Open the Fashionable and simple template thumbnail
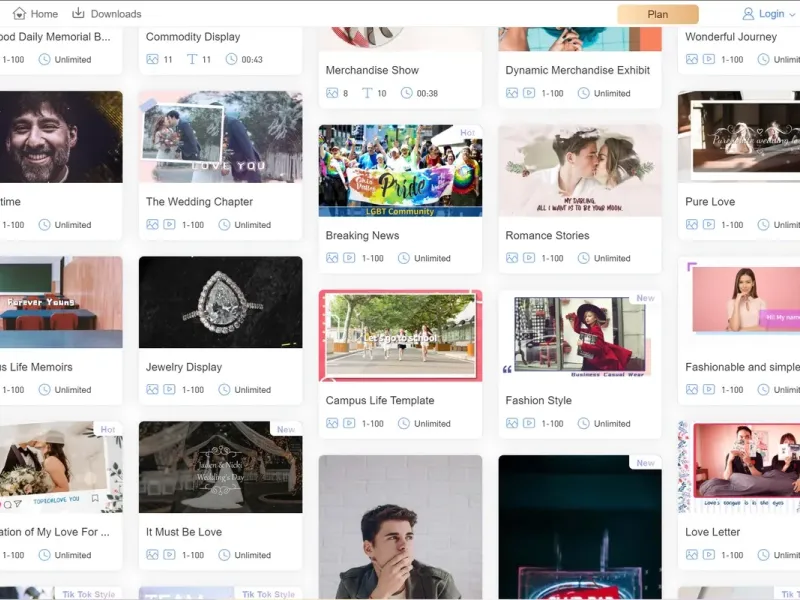This screenshot has height=600, width=800. [739, 302]
